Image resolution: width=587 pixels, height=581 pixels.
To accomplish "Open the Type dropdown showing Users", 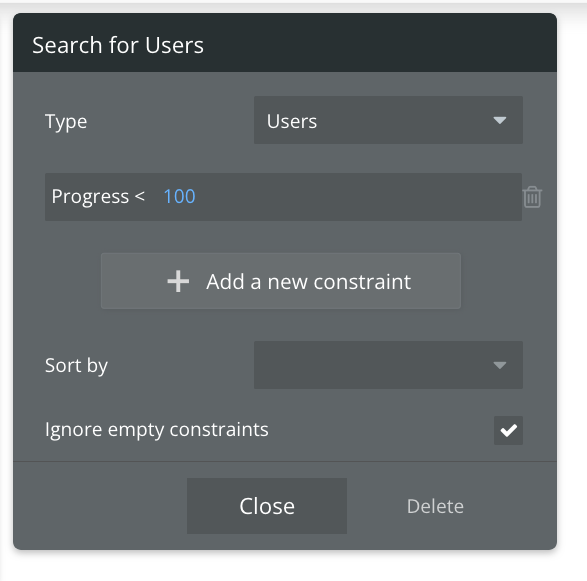I will pyautogui.click(x=388, y=120).
